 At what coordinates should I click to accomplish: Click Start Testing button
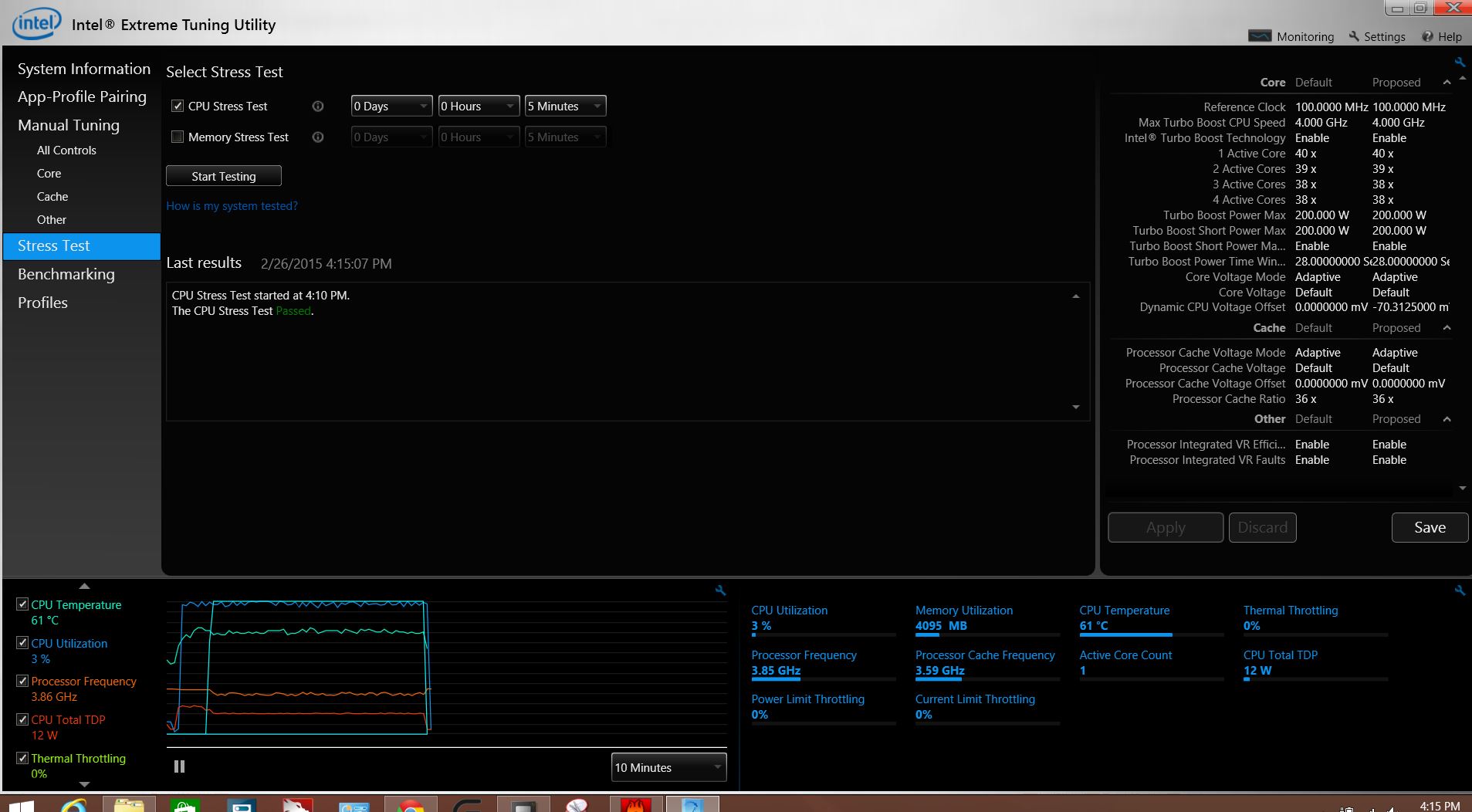[224, 176]
